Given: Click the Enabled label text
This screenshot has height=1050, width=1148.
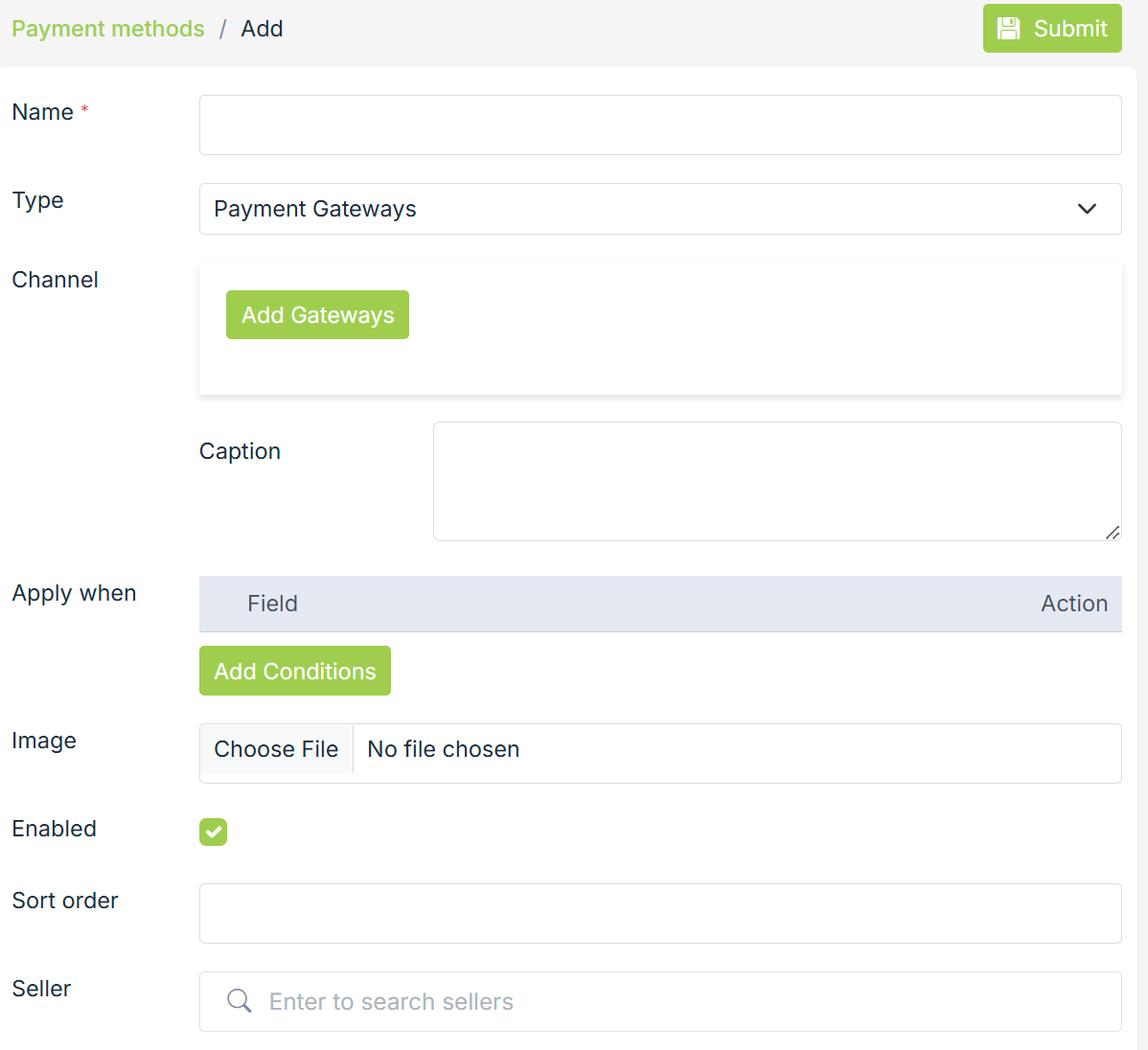Looking at the screenshot, I should point(55,829).
